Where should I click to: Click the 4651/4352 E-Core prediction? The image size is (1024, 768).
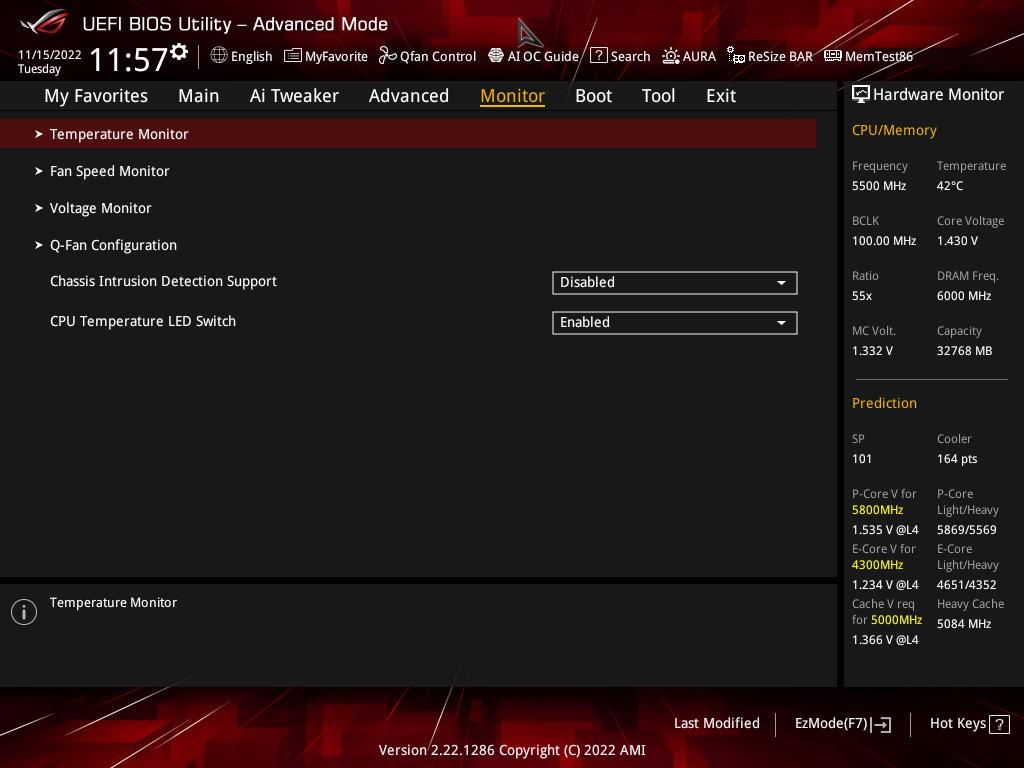[967, 584]
